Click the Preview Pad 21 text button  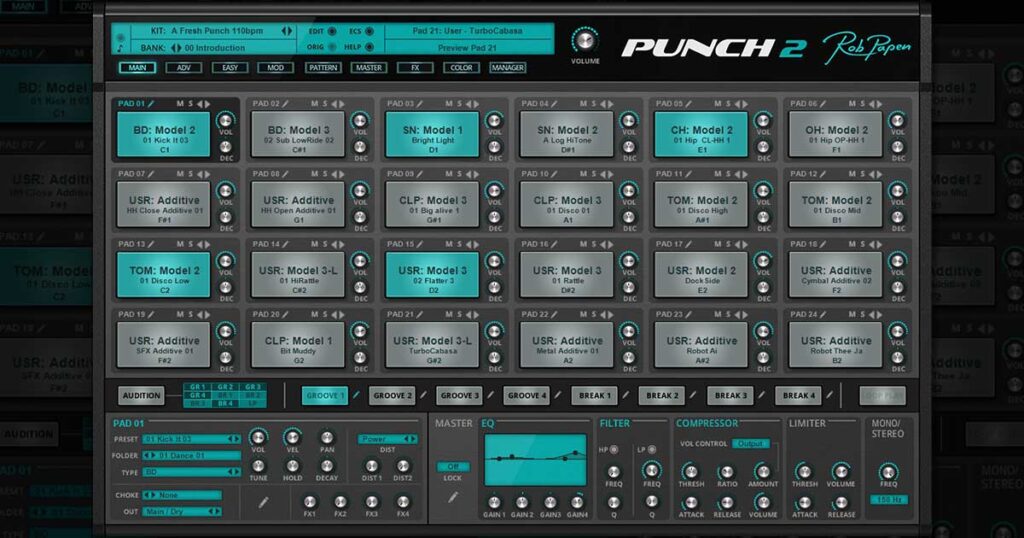click(x=467, y=48)
